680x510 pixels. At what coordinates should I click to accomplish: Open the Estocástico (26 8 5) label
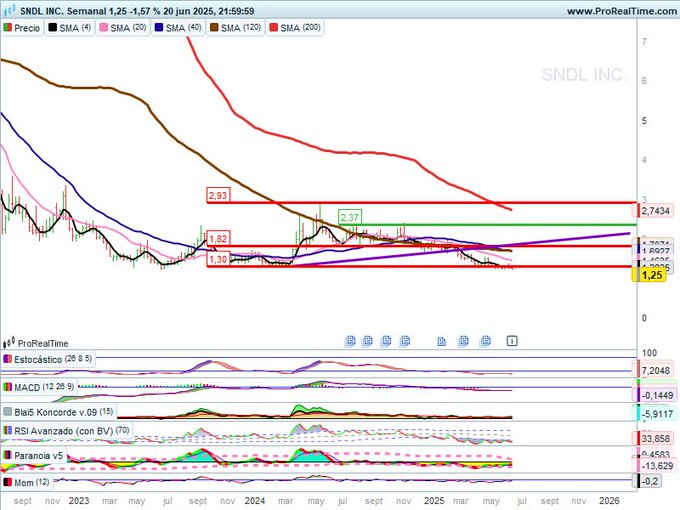coord(53,360)
